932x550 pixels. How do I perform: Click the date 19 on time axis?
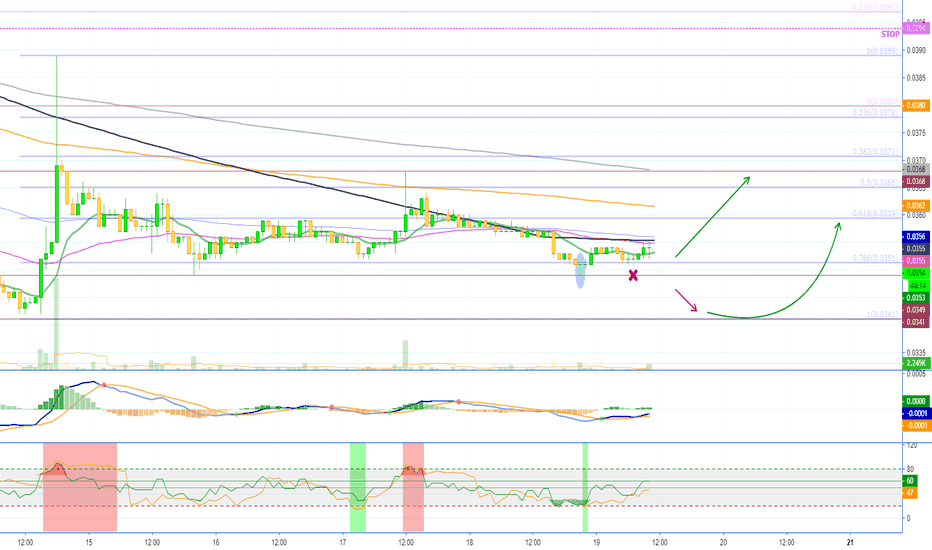coord(596,542)
